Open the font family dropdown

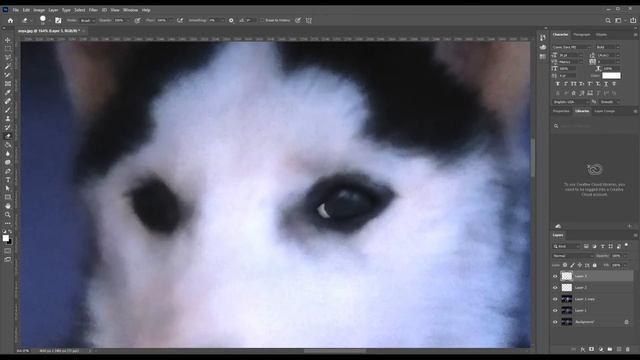pyautogui.click(x=571, y=47)
